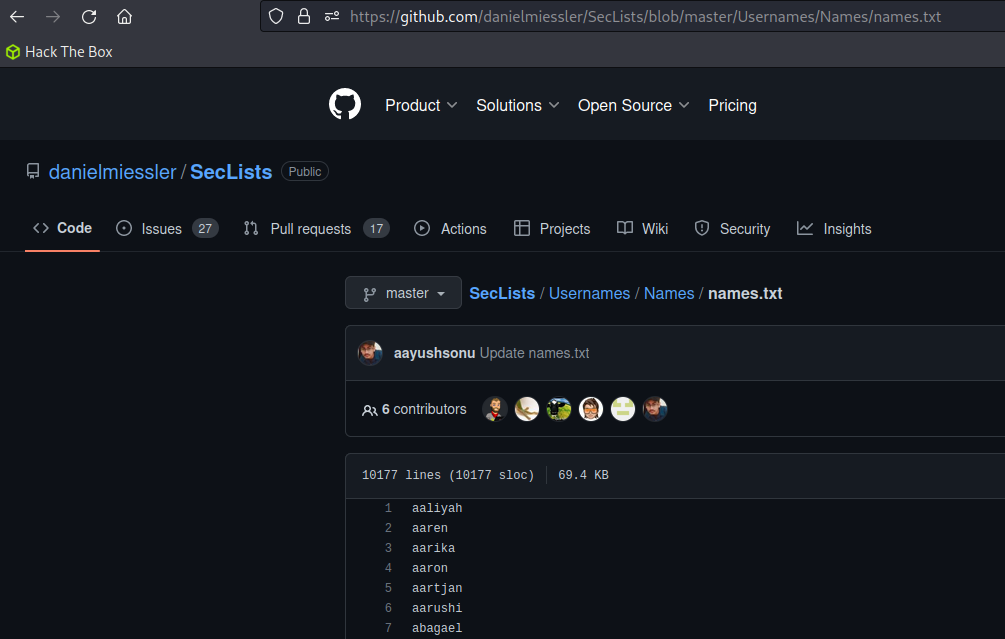The image size is (1005, 639).
Task: Show the 6 contributors list
Action: tap(414, 410)
